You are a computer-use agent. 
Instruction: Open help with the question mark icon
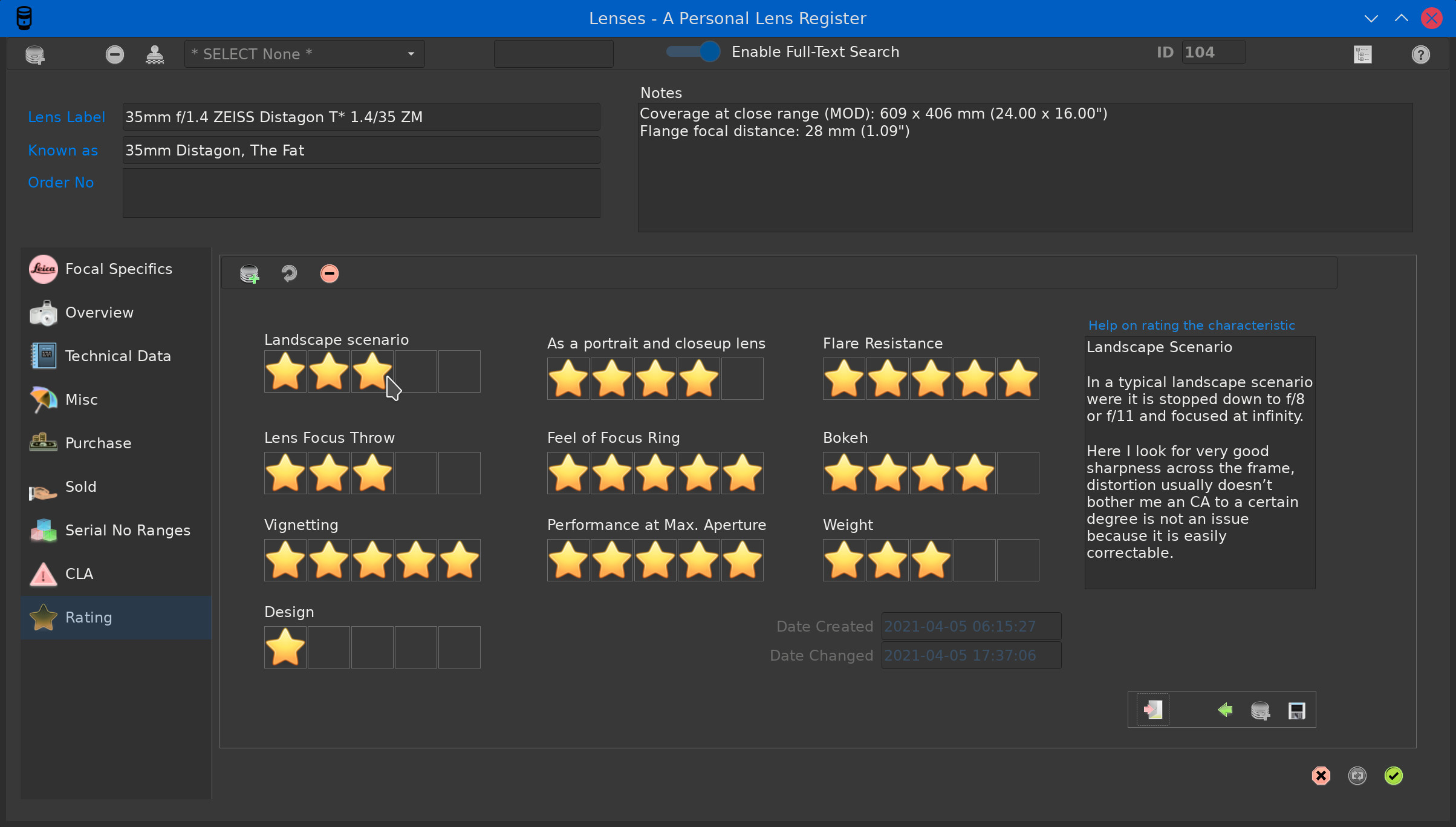[x=1420, y=54]
